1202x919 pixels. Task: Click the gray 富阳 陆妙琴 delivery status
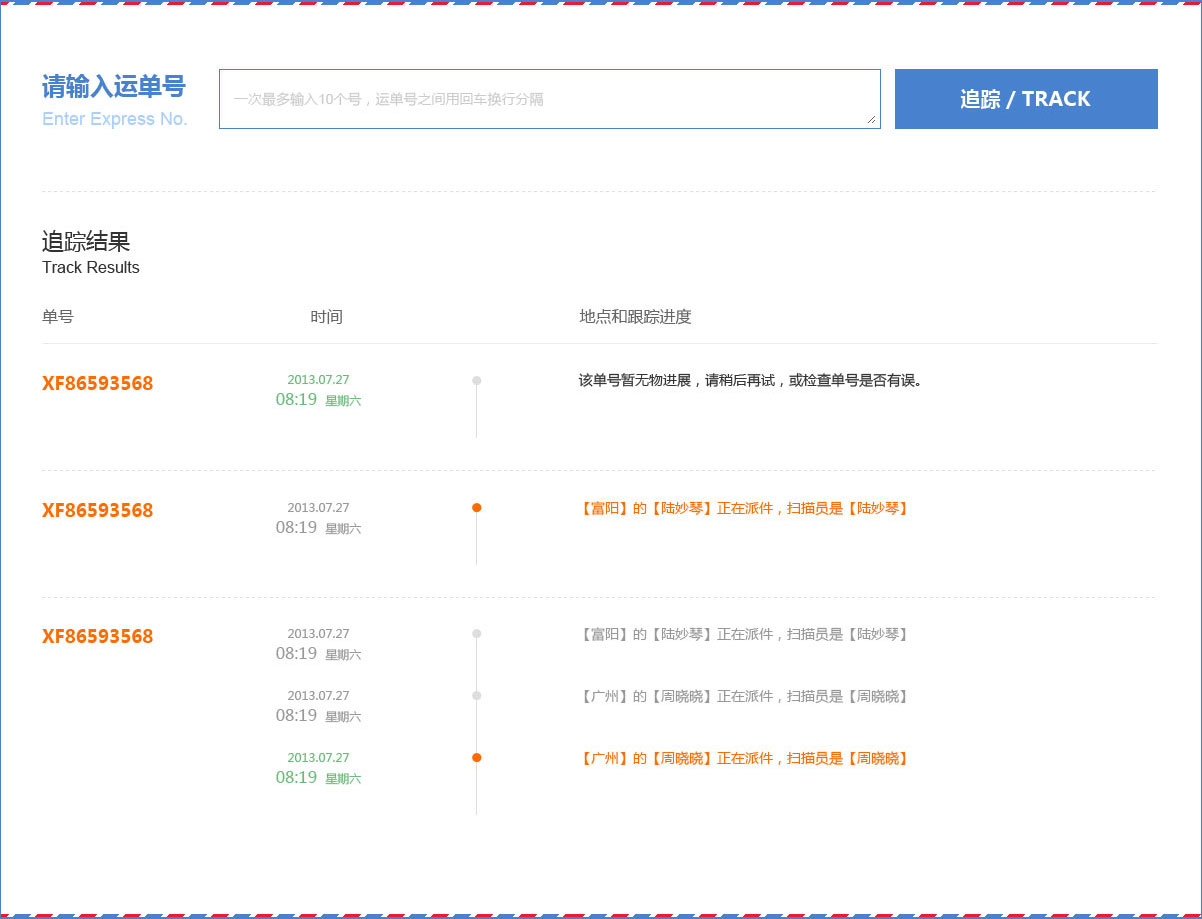click(x=744, y=634)
